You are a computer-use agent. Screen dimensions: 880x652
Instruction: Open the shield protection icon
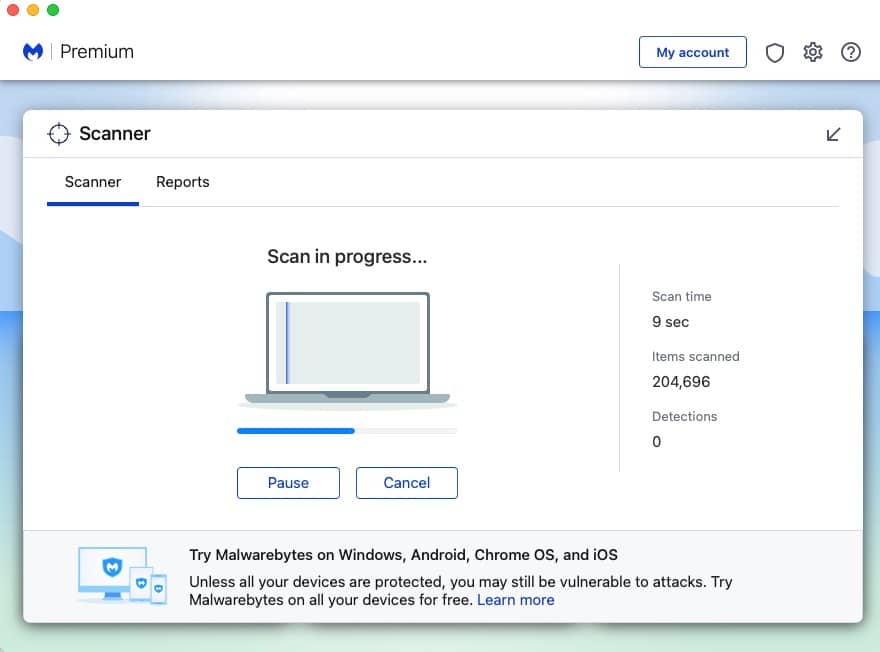tap(774, 52)
